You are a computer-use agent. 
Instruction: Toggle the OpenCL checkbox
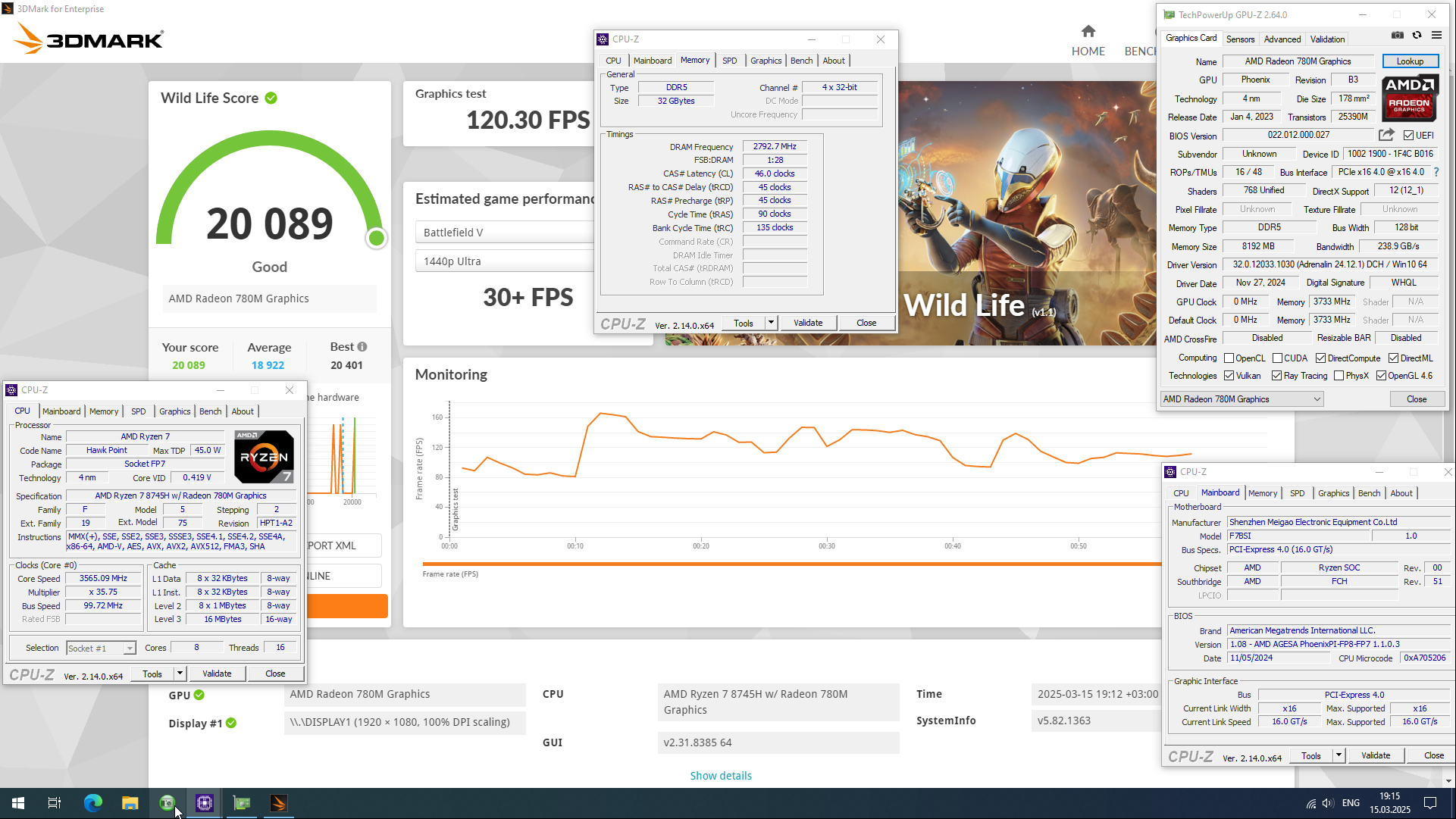tap(1229, 358)
